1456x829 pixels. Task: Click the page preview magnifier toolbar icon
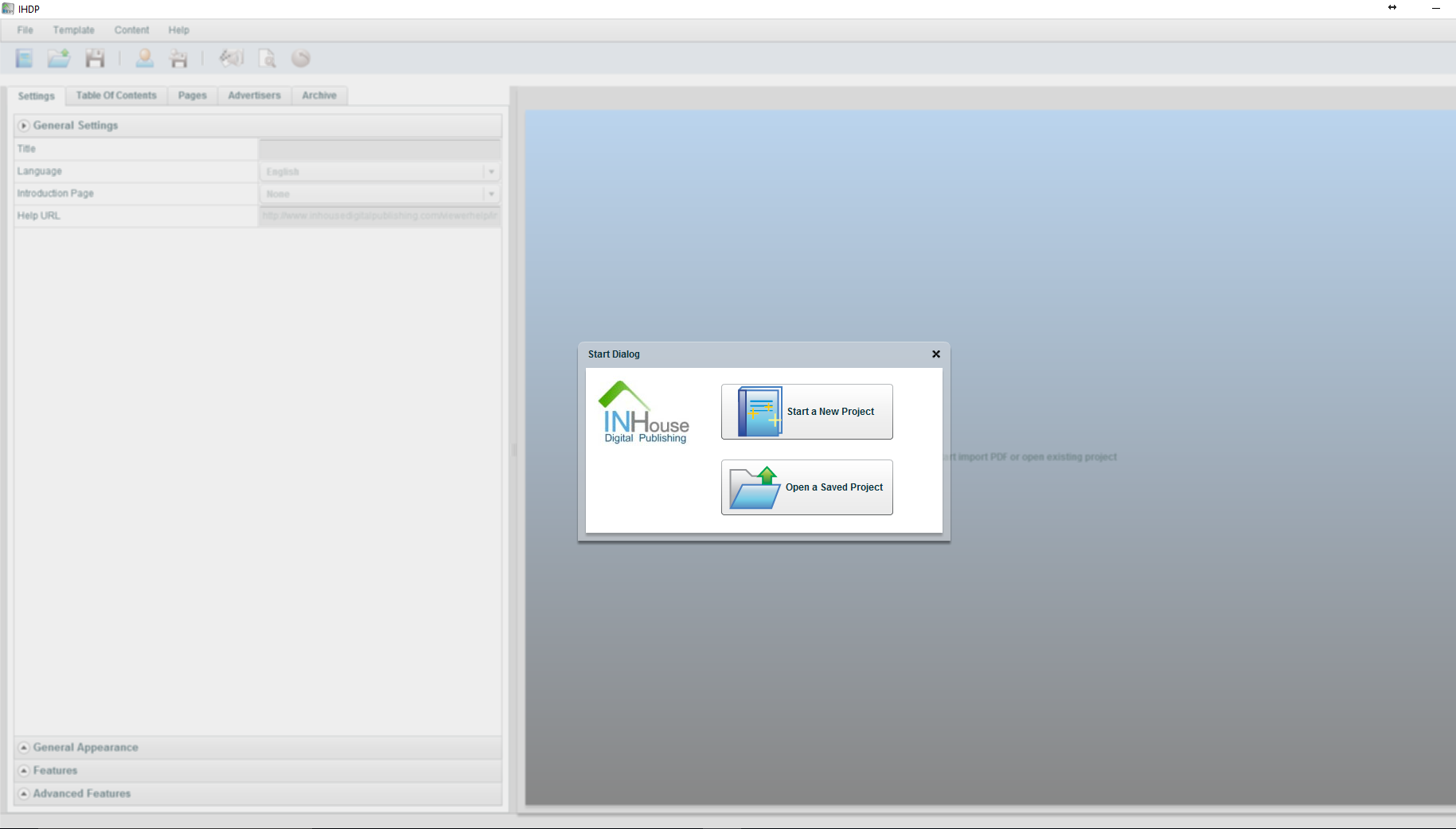pyautogui.click(x=267, y=58)
